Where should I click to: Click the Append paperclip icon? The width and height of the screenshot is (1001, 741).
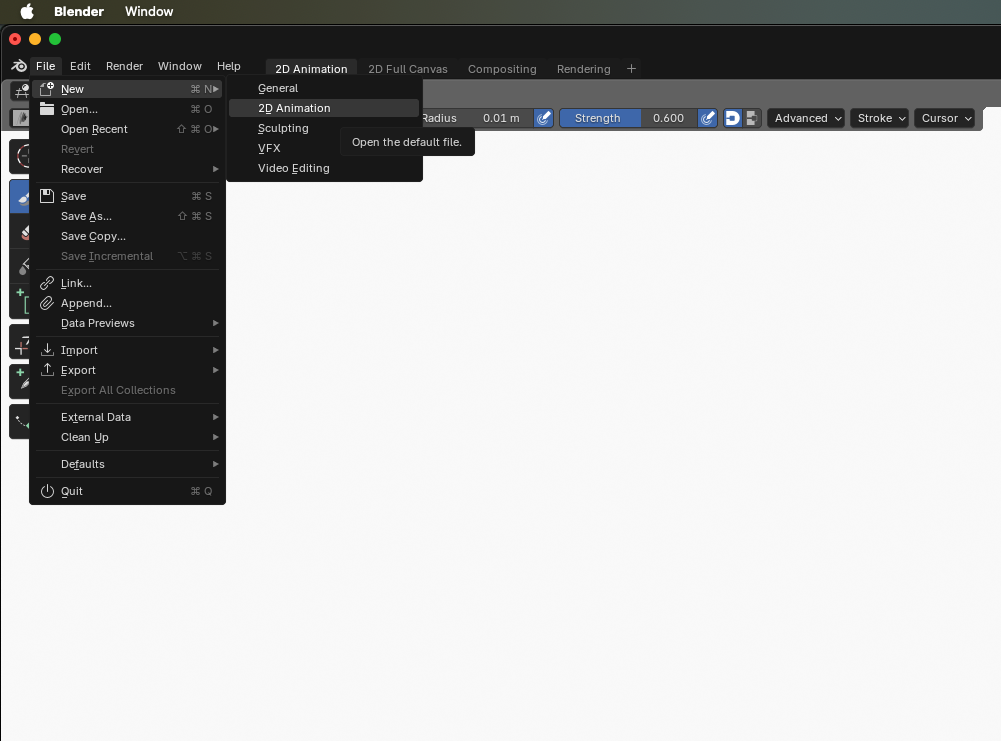(46, 303)
